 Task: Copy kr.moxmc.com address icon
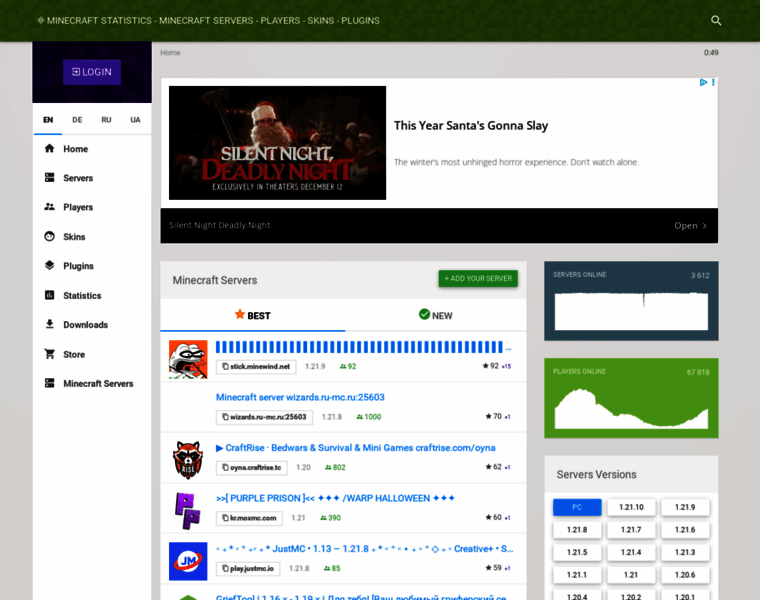(x=225, y=518)
